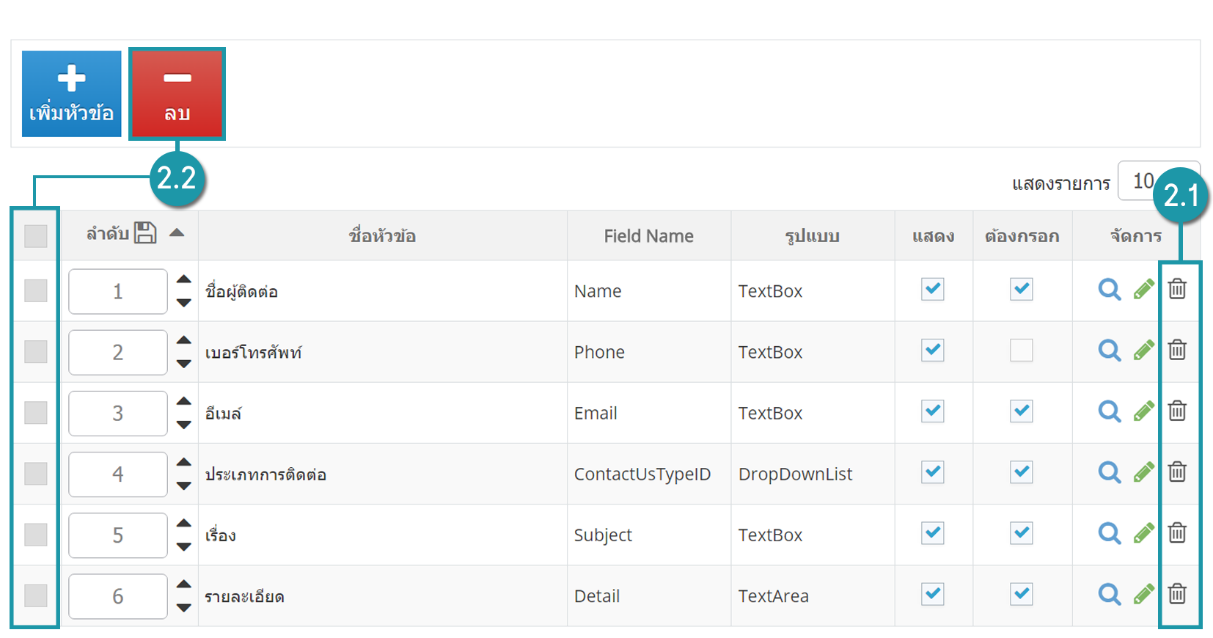The height and width of the screenshot is (638, 1213).
Task: Edit Name row with pencil icon
Action: [x=1144, y=289]
